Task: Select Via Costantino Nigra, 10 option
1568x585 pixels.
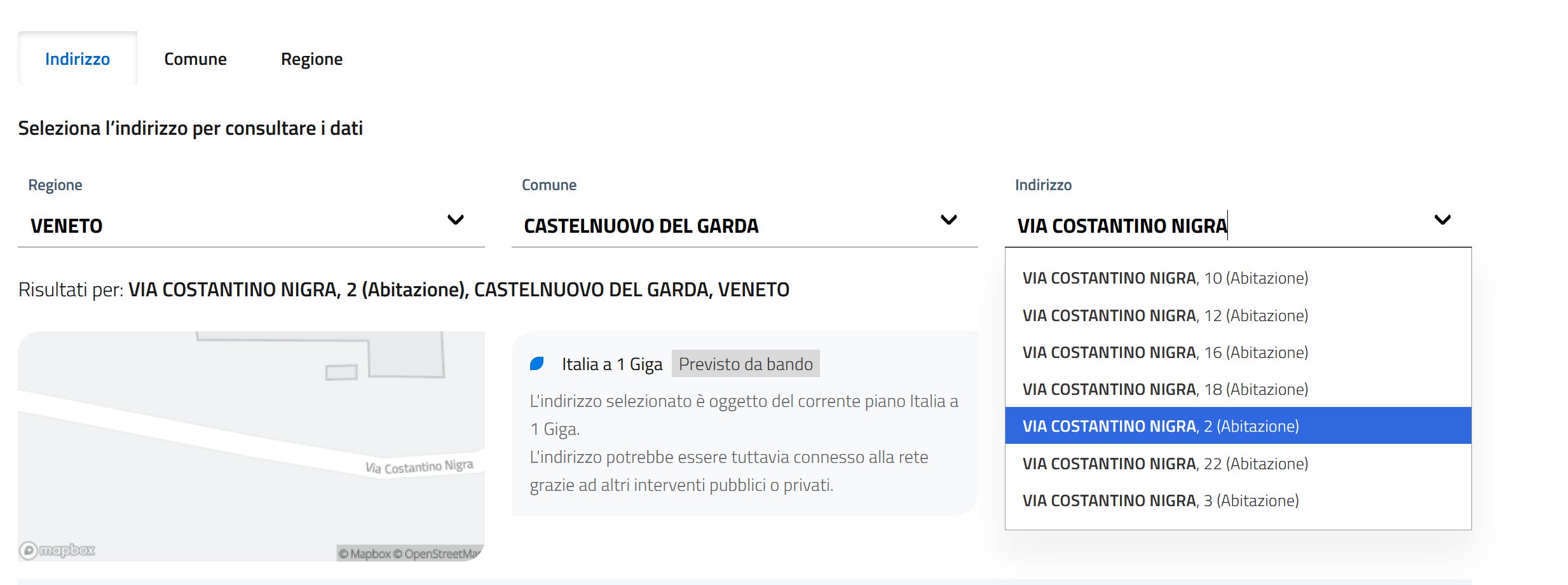Action: 1165,279
